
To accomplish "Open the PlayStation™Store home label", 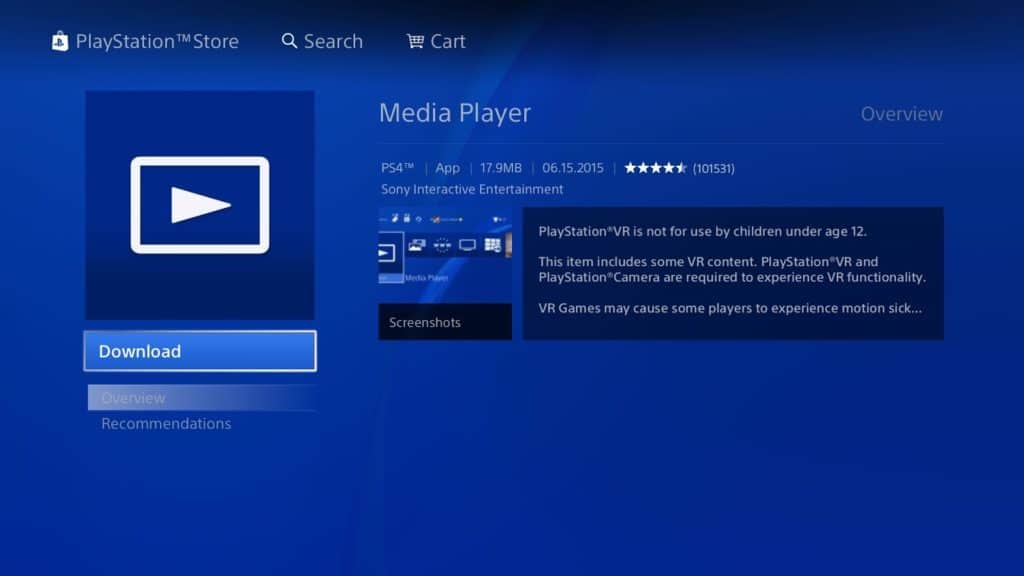I will [x=157, y=41].
